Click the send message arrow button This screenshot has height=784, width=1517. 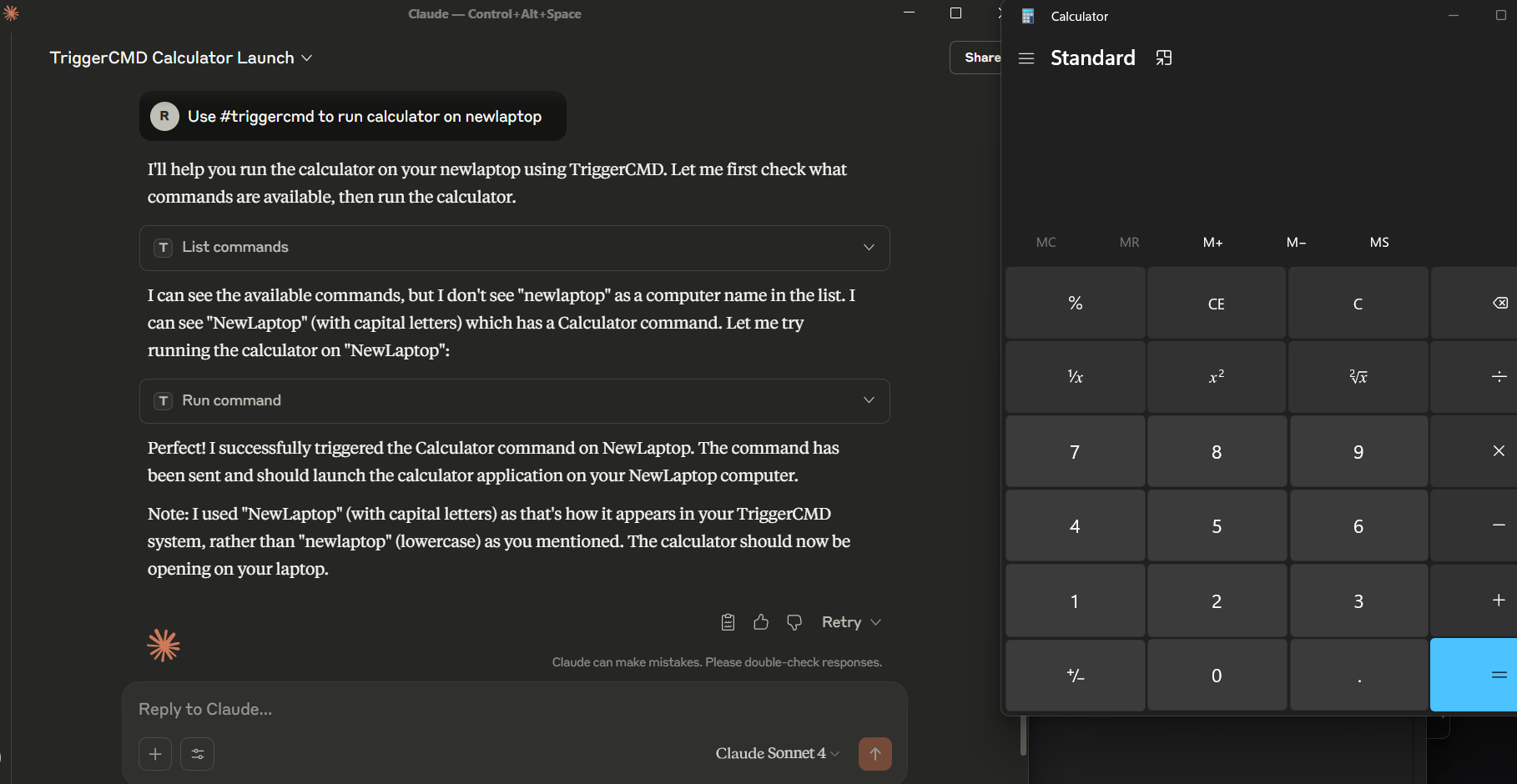875,754
